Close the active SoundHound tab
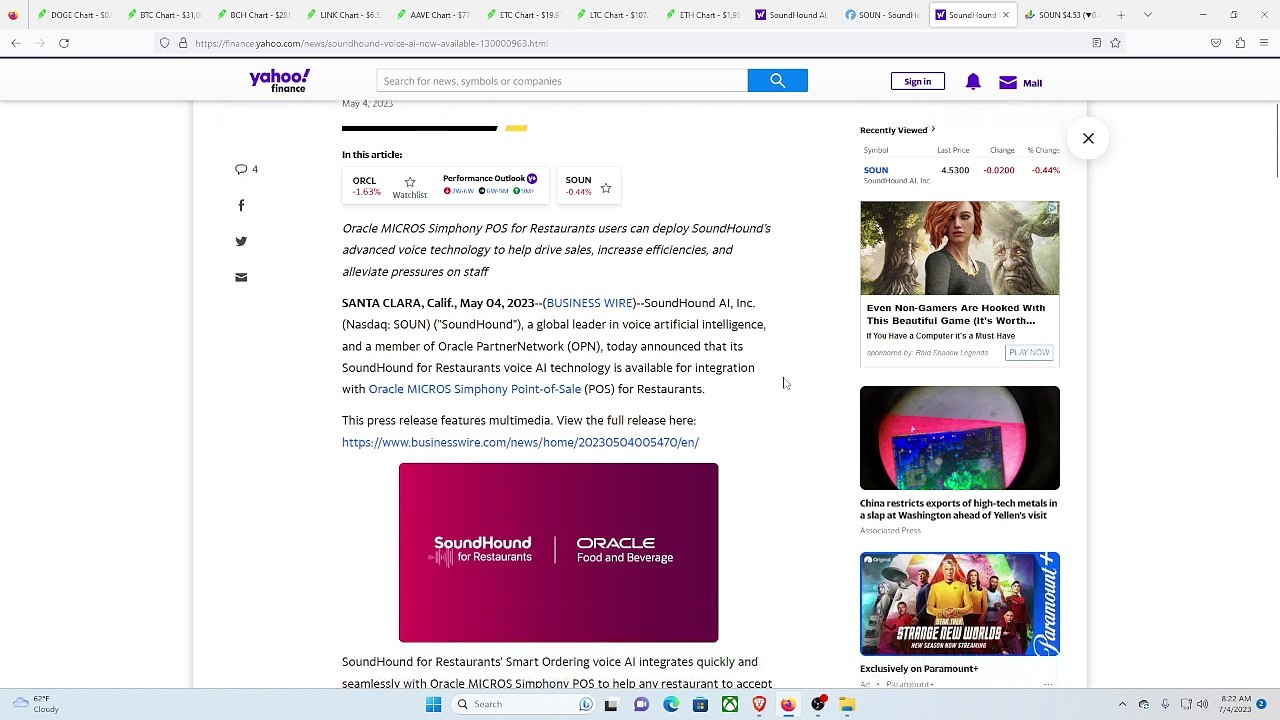 click(1005, 15)
